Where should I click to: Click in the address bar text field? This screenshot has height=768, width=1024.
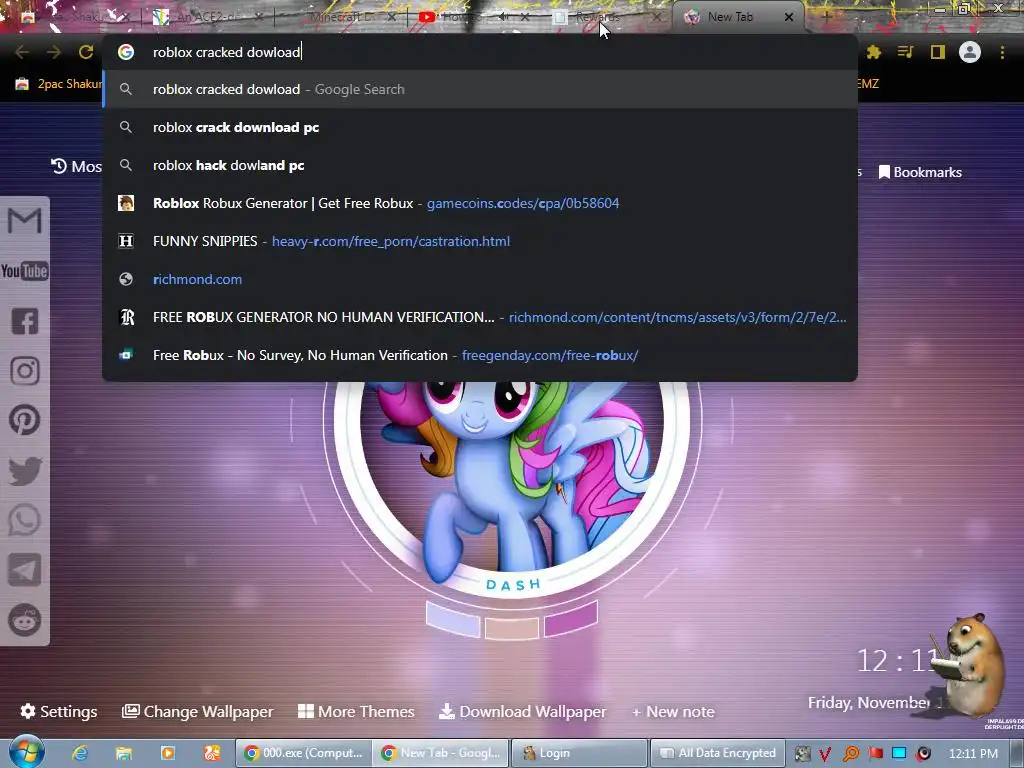point(480,52)
